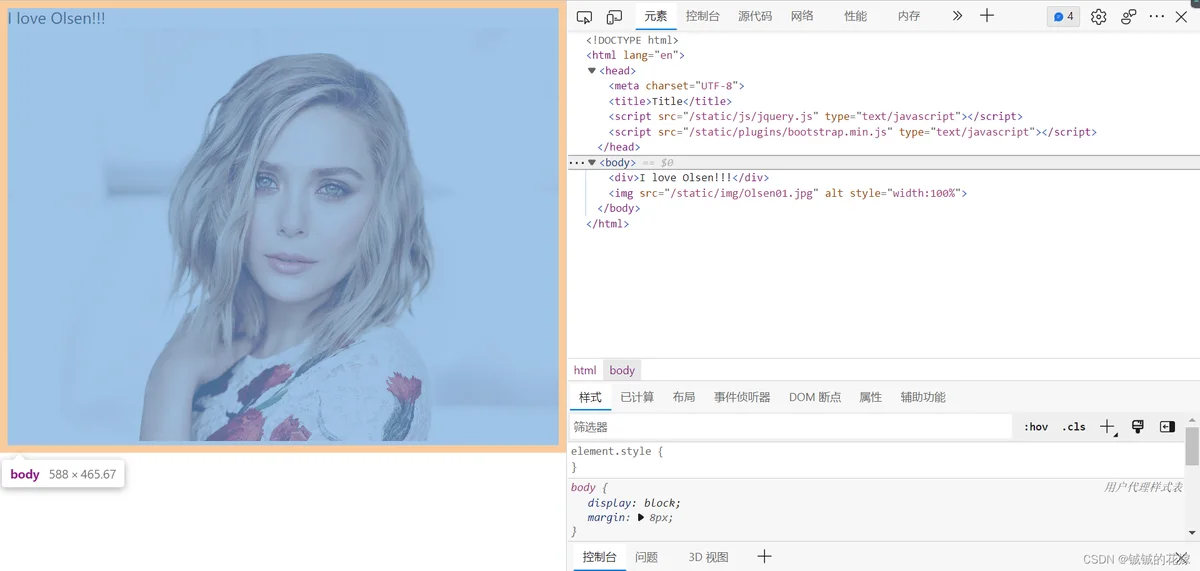Select the html lang="en" node
The image size is (1200, 571).
tap(635, 55)
